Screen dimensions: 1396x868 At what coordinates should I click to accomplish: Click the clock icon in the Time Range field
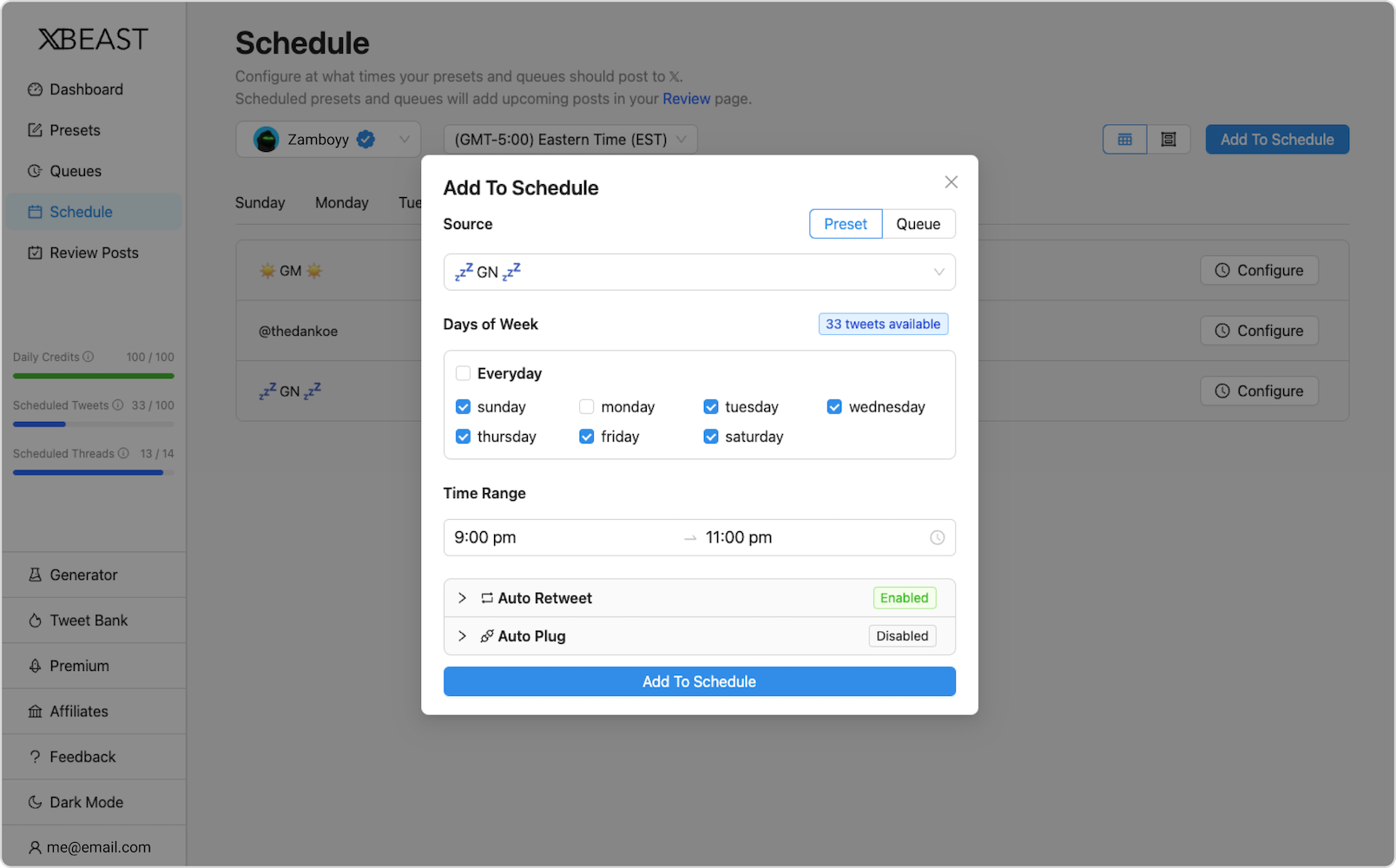[x=937, y=537]
